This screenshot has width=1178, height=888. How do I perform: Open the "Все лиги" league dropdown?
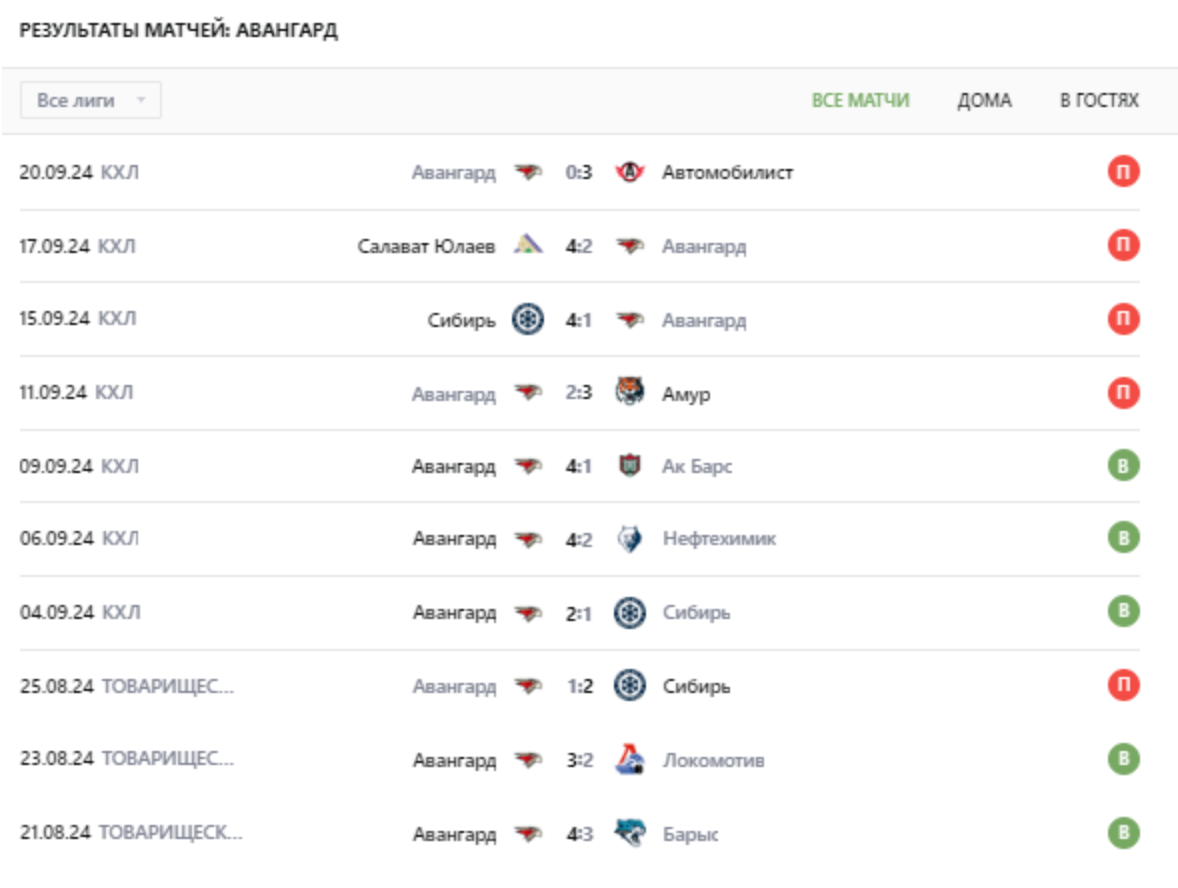coord(91,101)
